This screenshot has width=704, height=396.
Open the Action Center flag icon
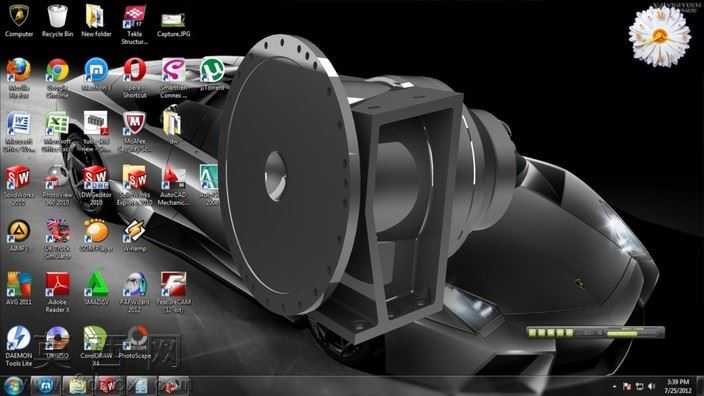tap(627, 387)
